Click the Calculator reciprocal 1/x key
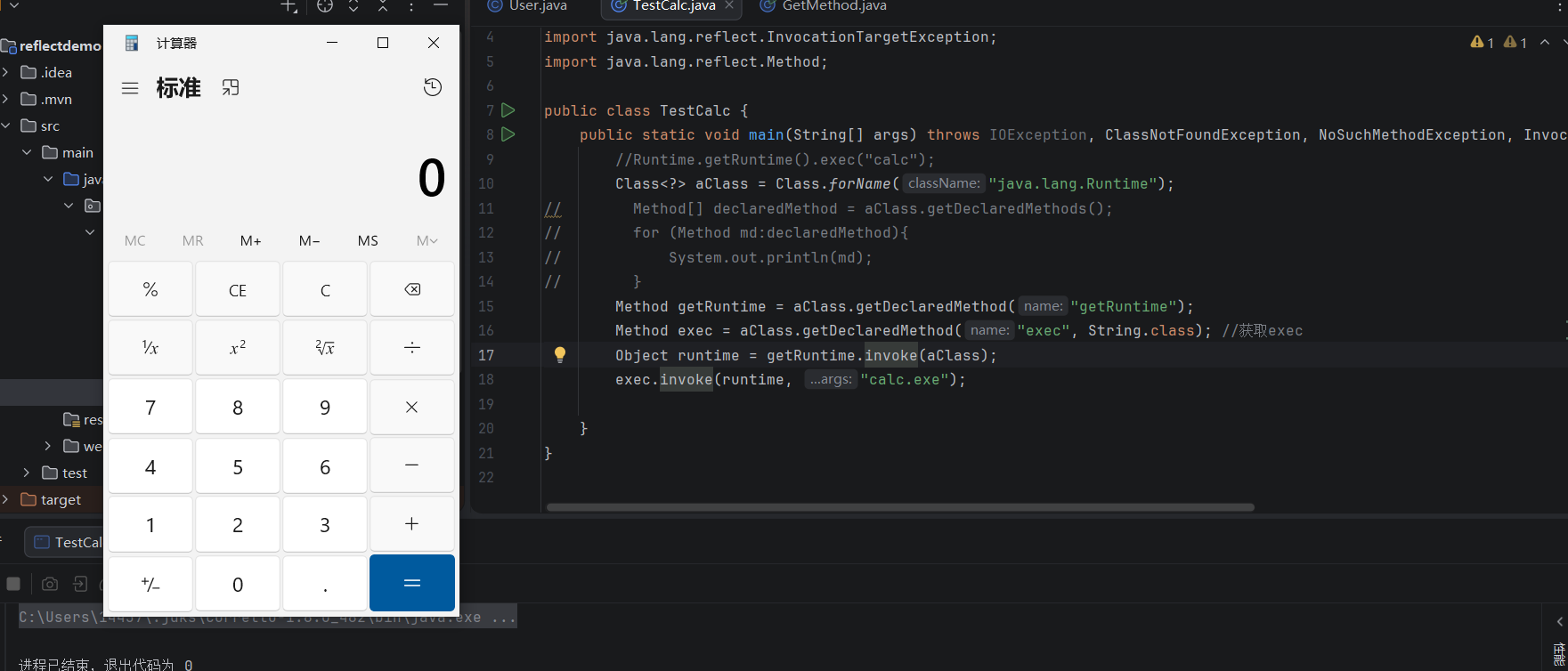The image size is (1568, 671). coord(150,348)
